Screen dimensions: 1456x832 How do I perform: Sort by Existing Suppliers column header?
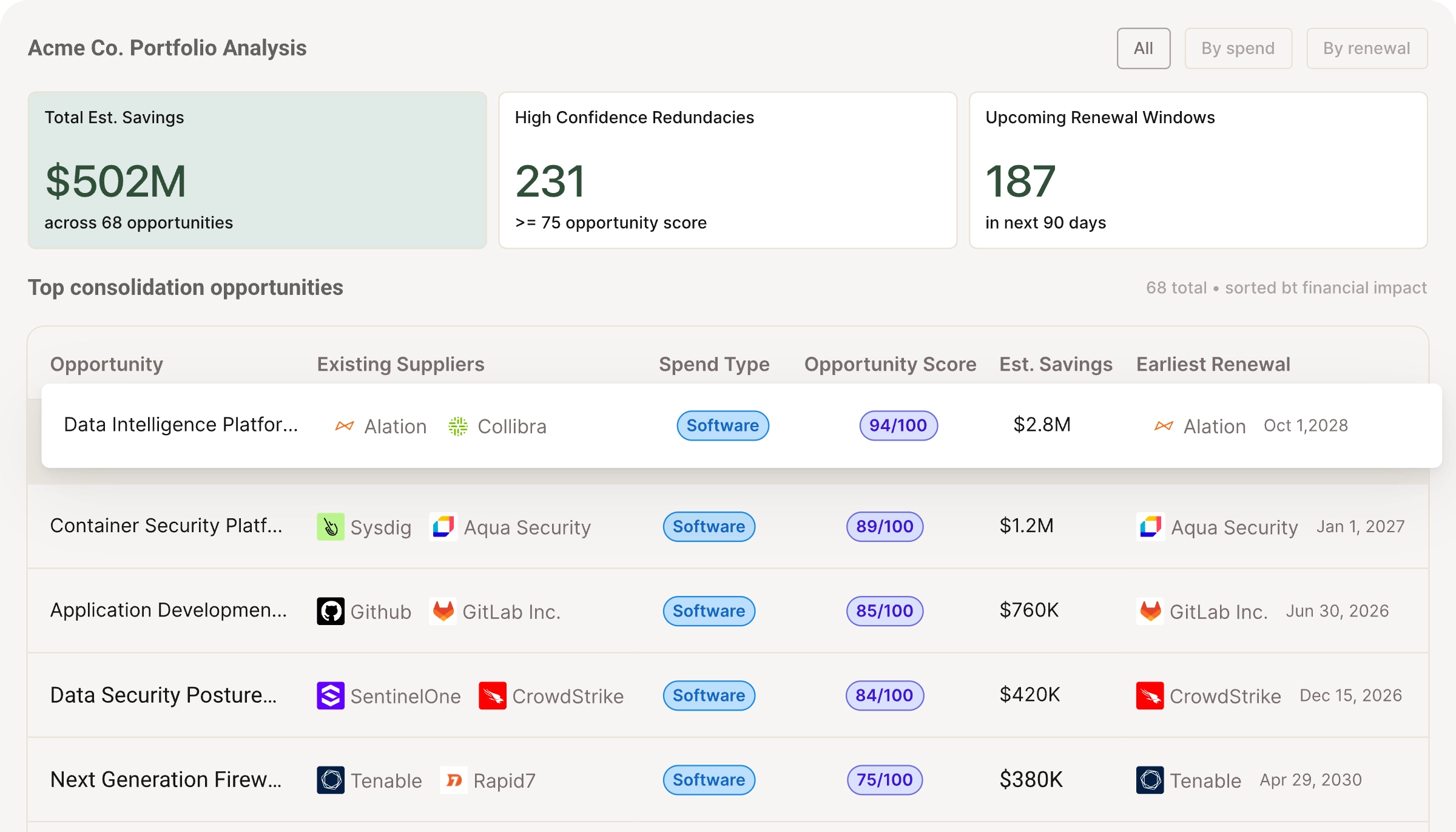[400, 364]
